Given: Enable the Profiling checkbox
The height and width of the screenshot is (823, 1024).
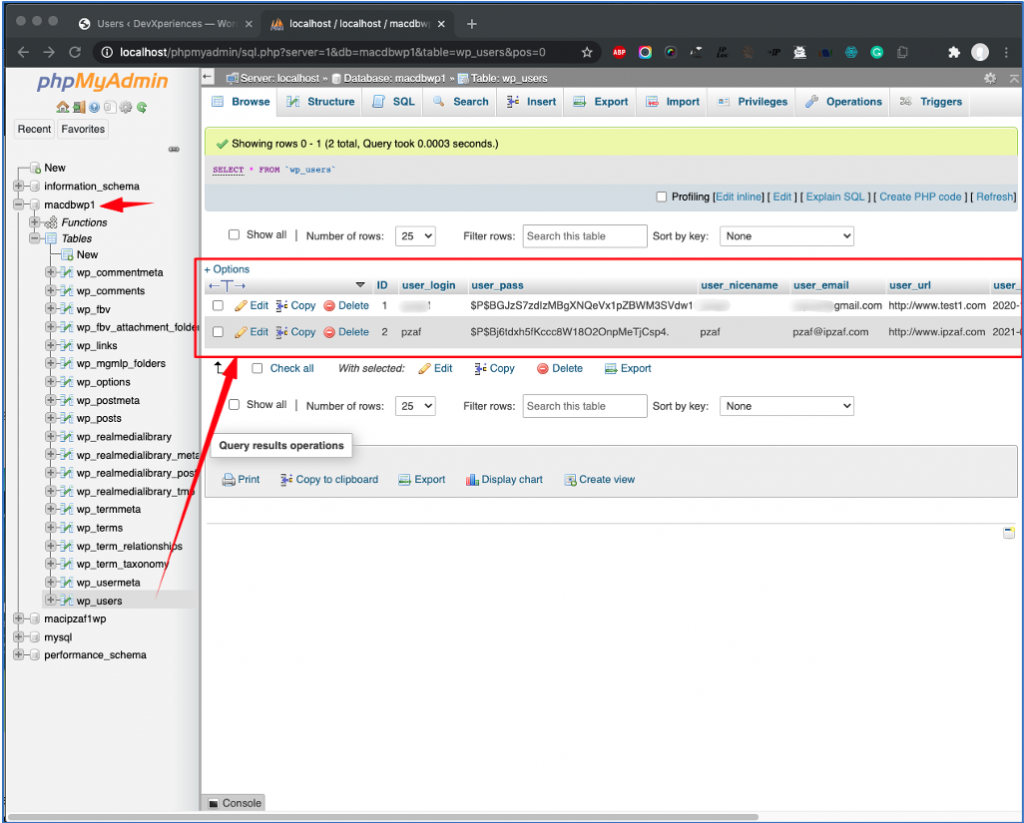Looking at the screenshot, I should tap(661, 197).
